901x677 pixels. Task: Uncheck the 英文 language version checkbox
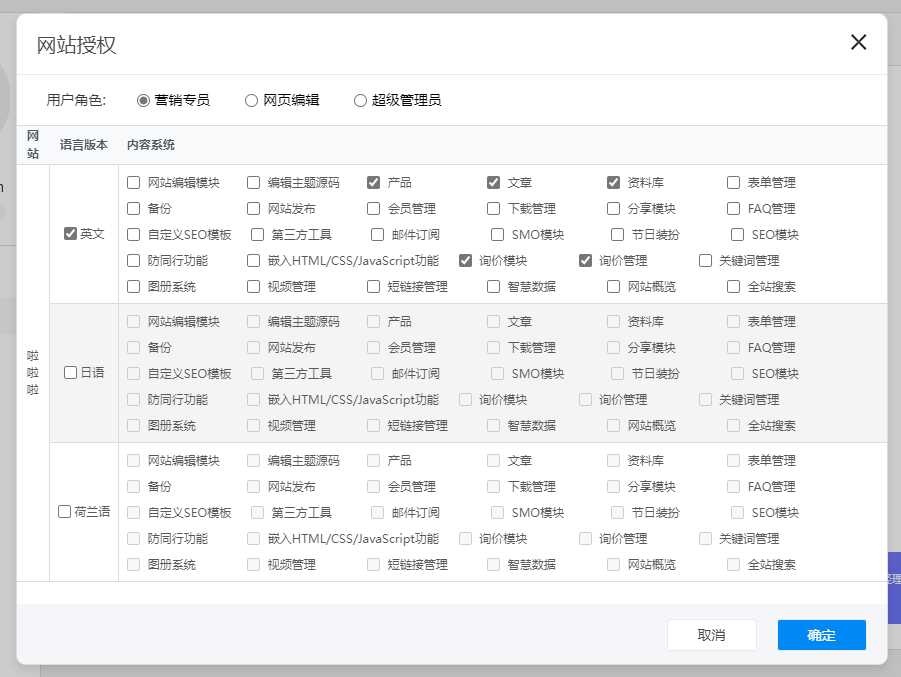(x=70, y=233)
